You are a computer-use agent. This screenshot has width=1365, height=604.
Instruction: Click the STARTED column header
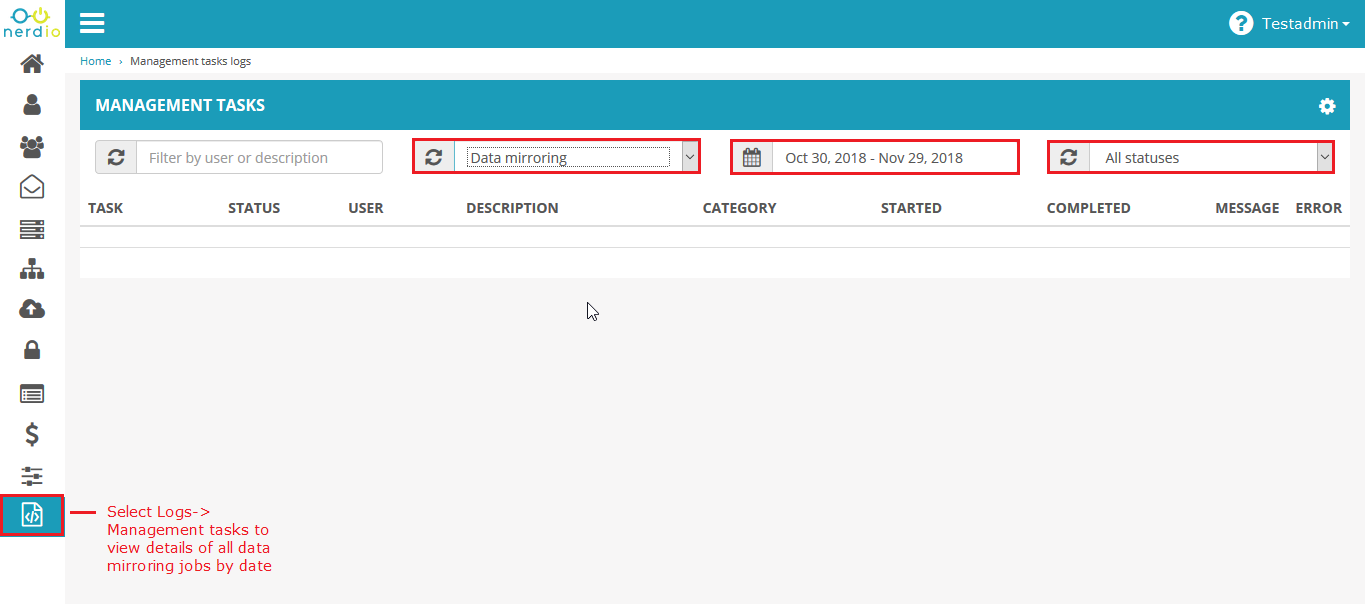click(911, 208)
